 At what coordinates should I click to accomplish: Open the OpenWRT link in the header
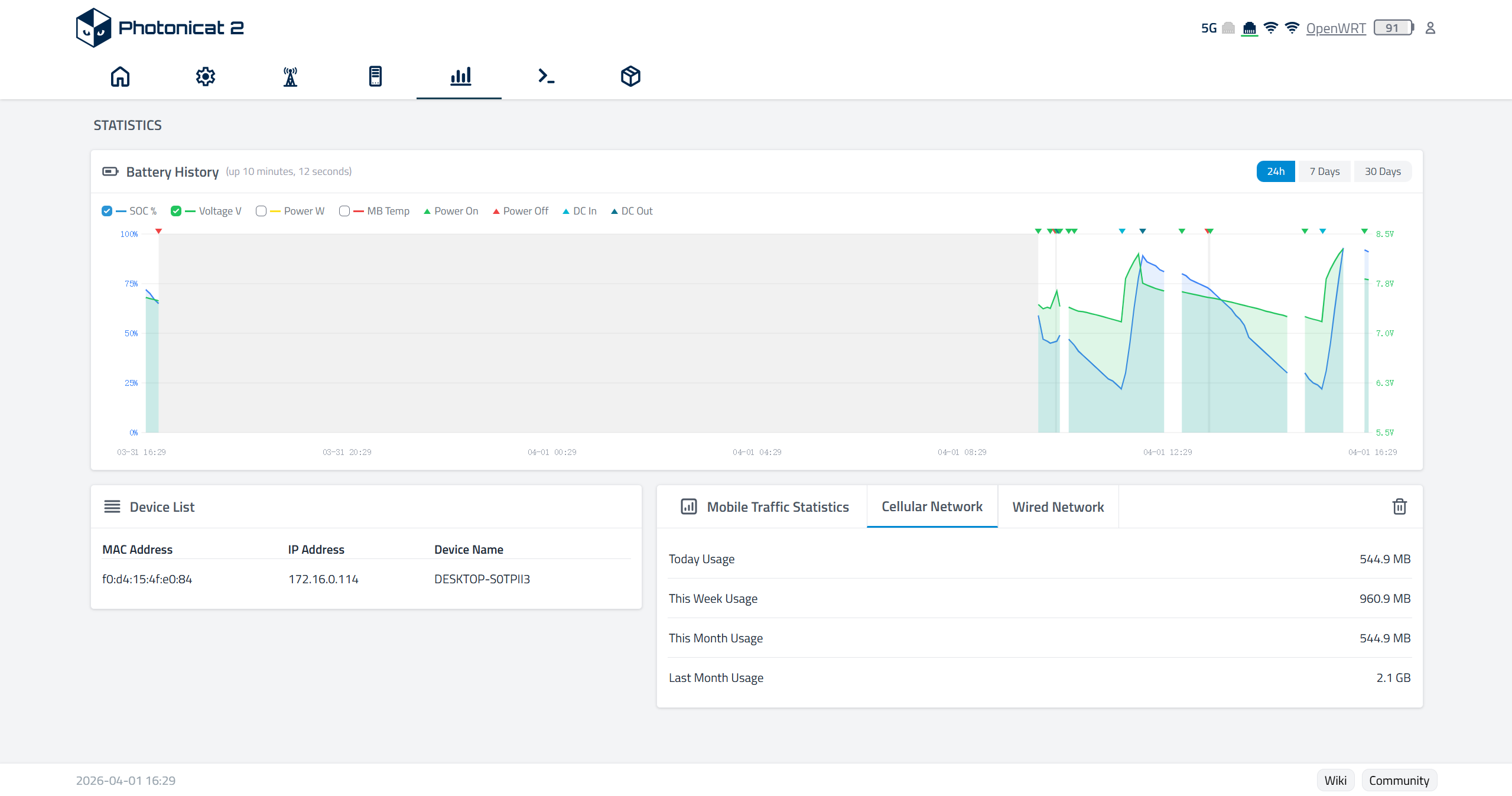pos(1337,28)
